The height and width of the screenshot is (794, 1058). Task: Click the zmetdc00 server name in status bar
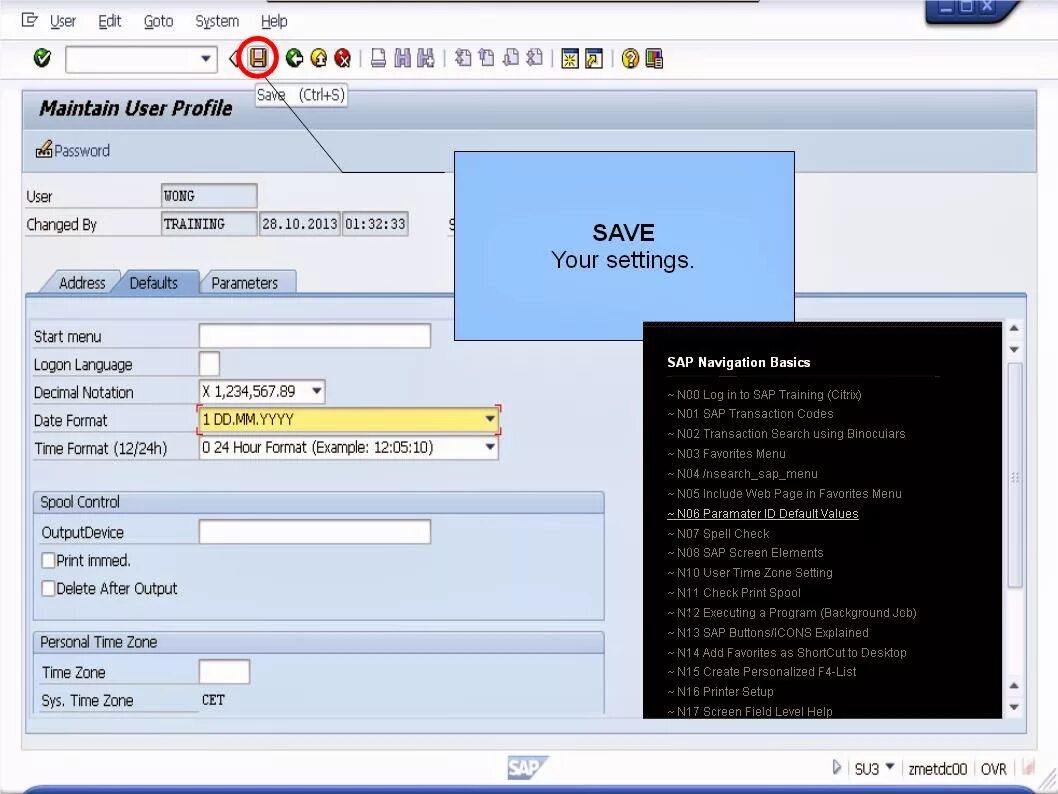937,768
